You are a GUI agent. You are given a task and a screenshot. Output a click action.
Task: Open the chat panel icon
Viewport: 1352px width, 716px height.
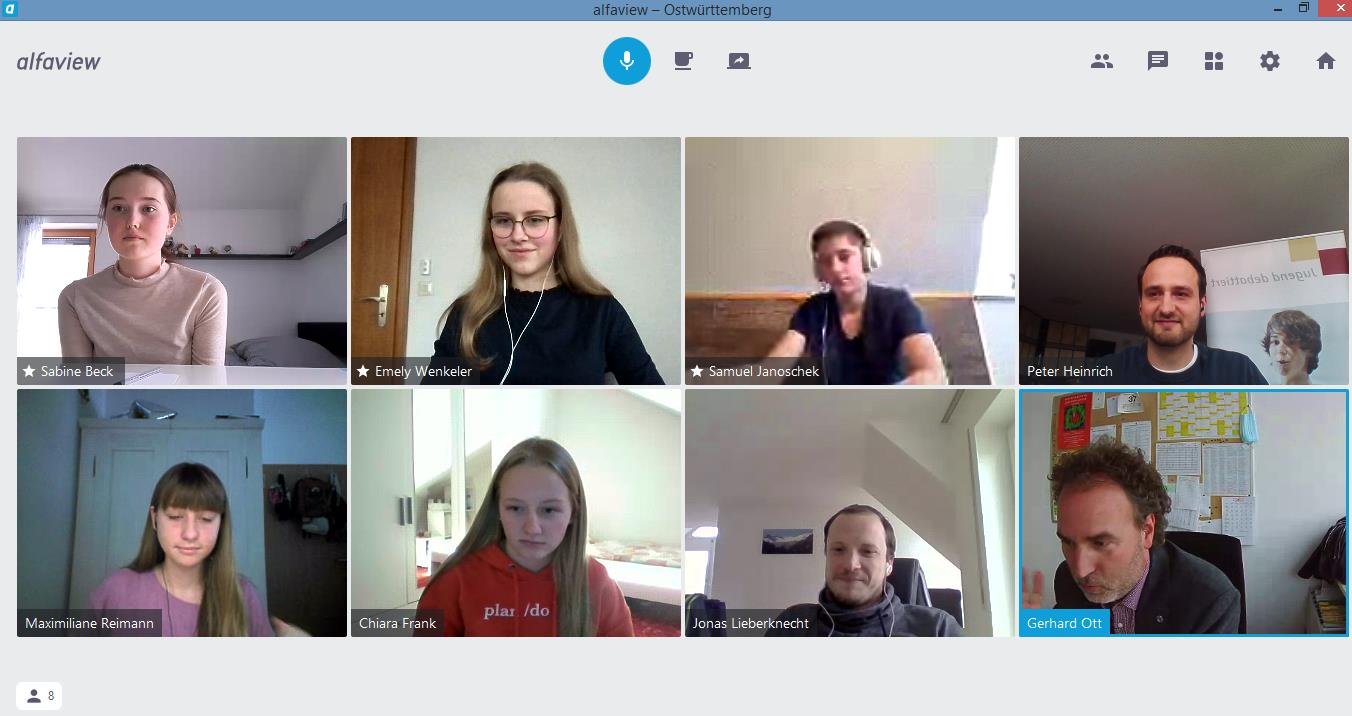(x=1158, y=61)
